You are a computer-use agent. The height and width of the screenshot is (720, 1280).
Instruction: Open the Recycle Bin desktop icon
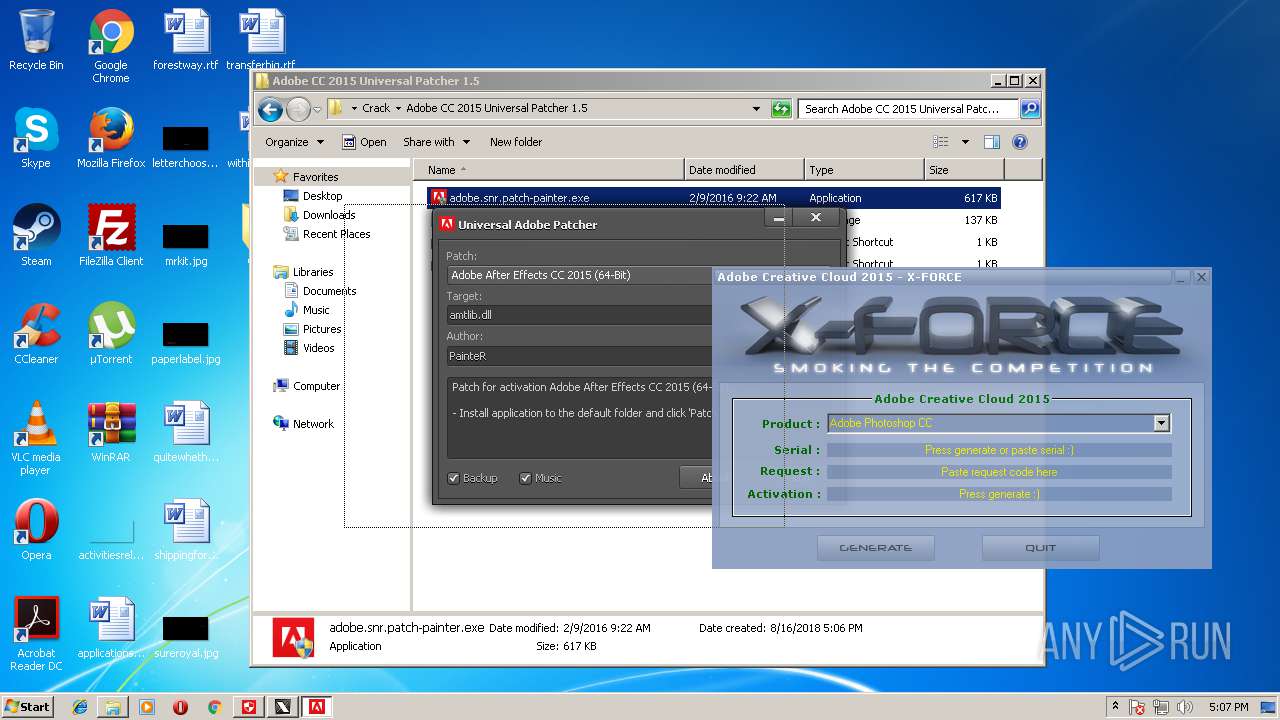(36, 41)
